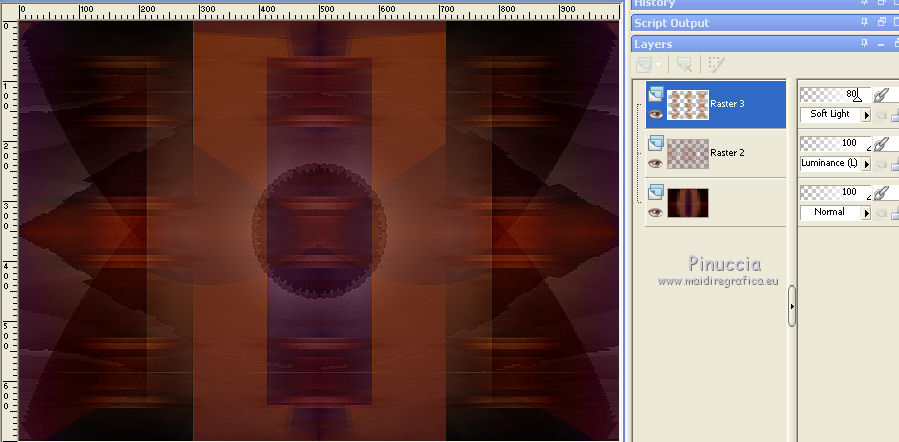Select the Raster 2 layer thumbnail
Image resolution: width=899 pixels, height=442 pixels.
688,153
